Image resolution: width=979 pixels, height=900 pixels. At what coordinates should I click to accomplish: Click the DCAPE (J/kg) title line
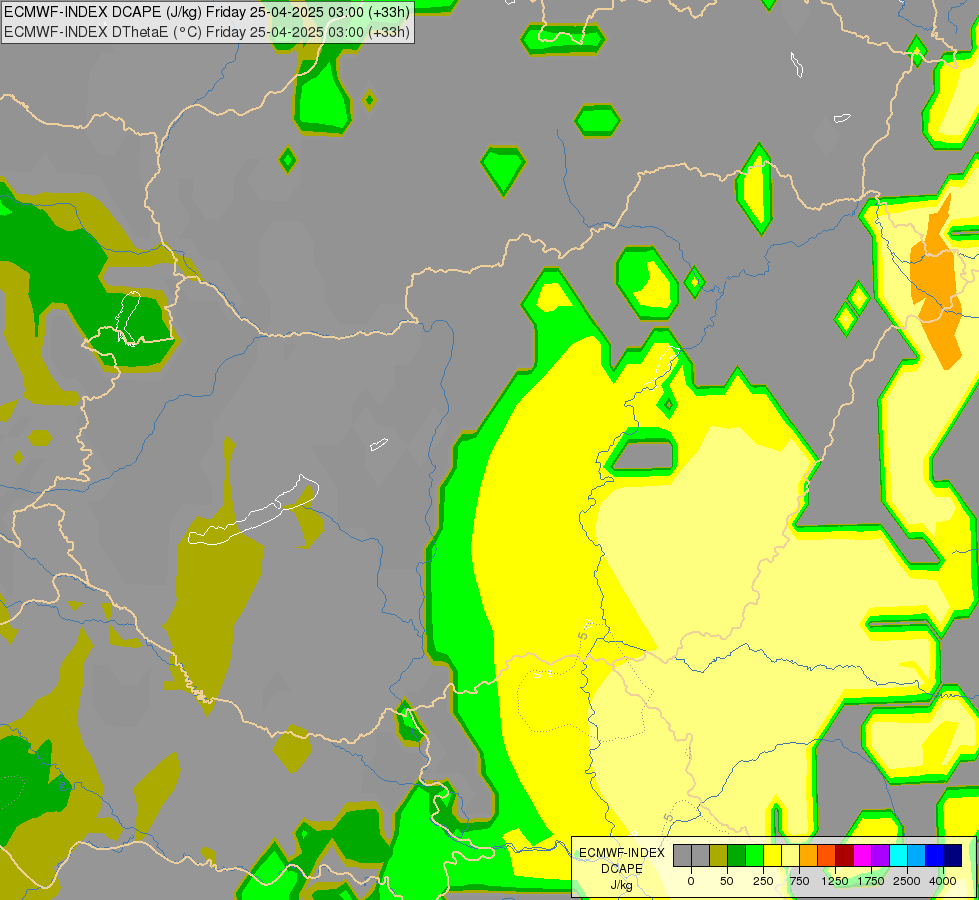[207, 12]
